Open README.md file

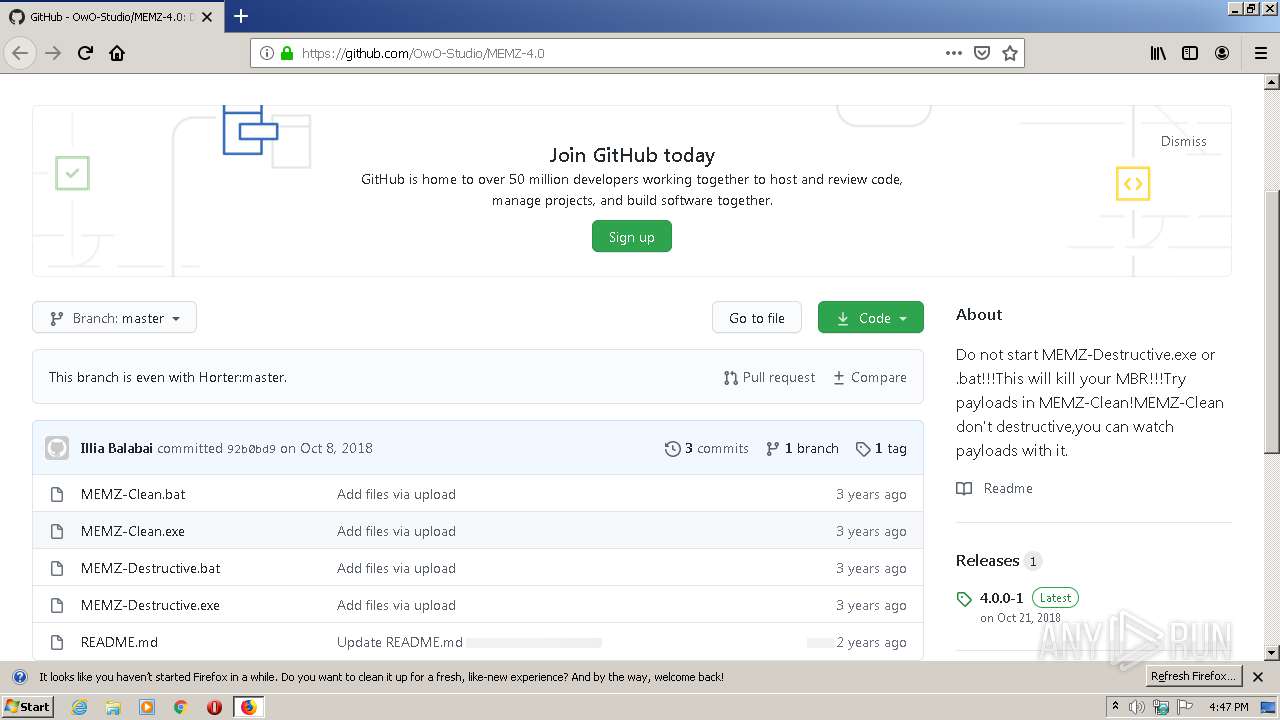119,642
